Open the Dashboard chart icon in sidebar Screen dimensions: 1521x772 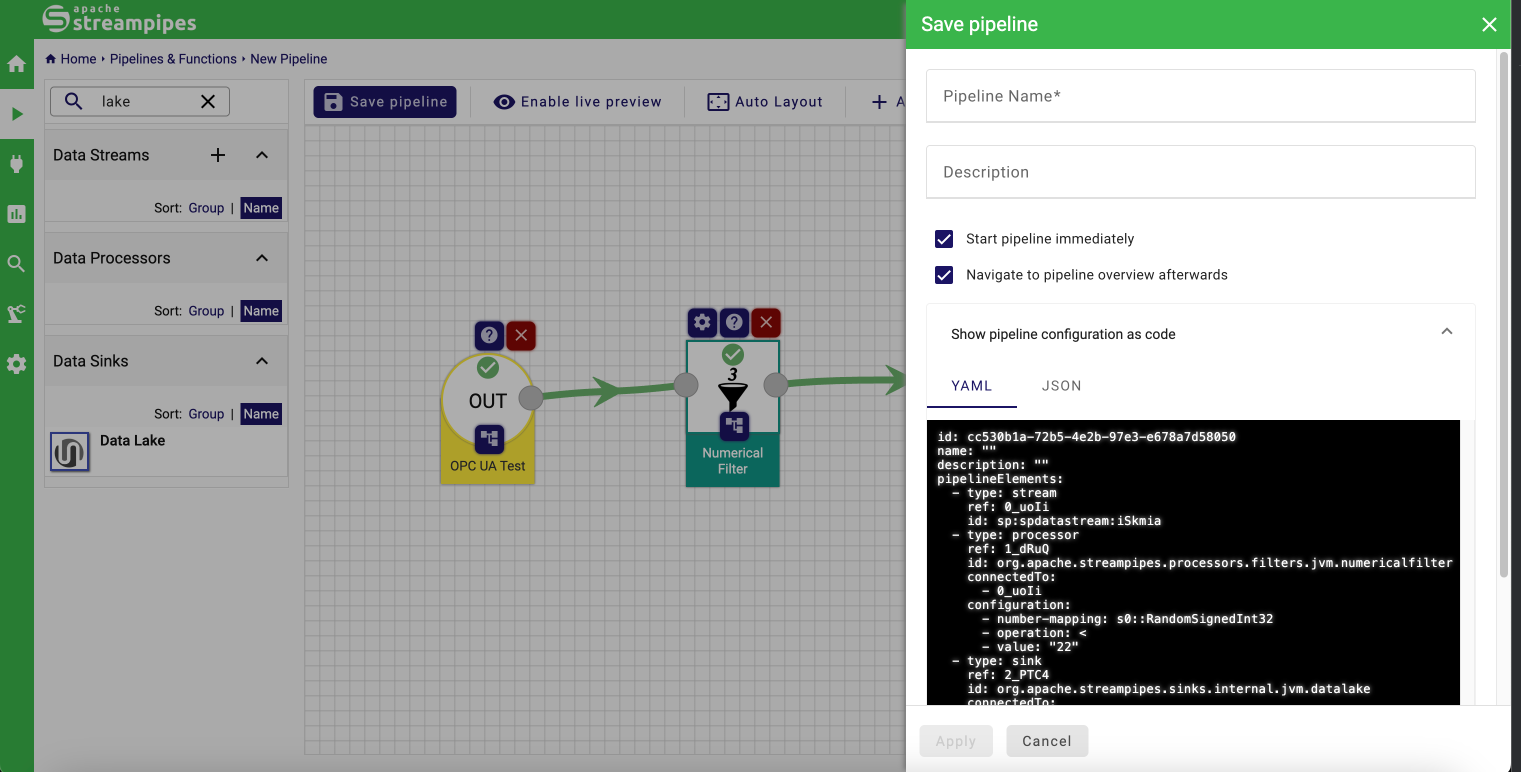coord(16,214)
